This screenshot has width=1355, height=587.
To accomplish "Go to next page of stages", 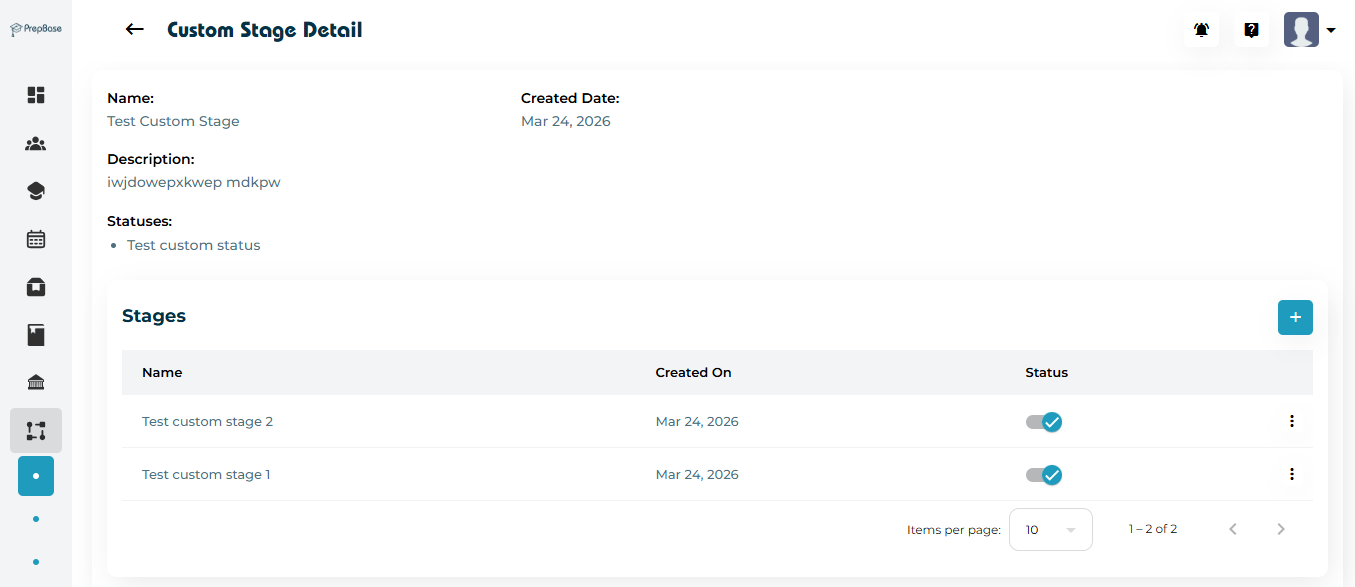I will 1281,530.
